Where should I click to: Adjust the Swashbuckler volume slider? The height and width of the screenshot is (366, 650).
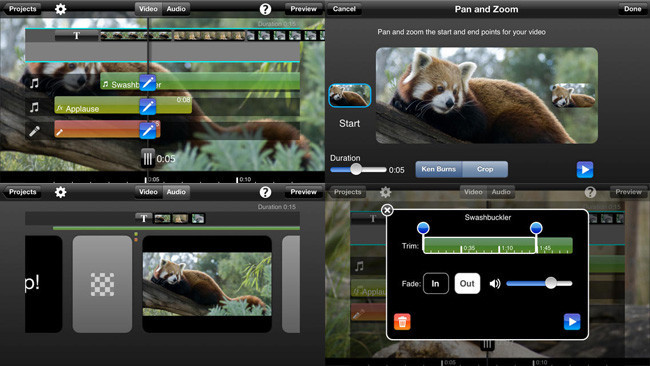tap(539, 283)
